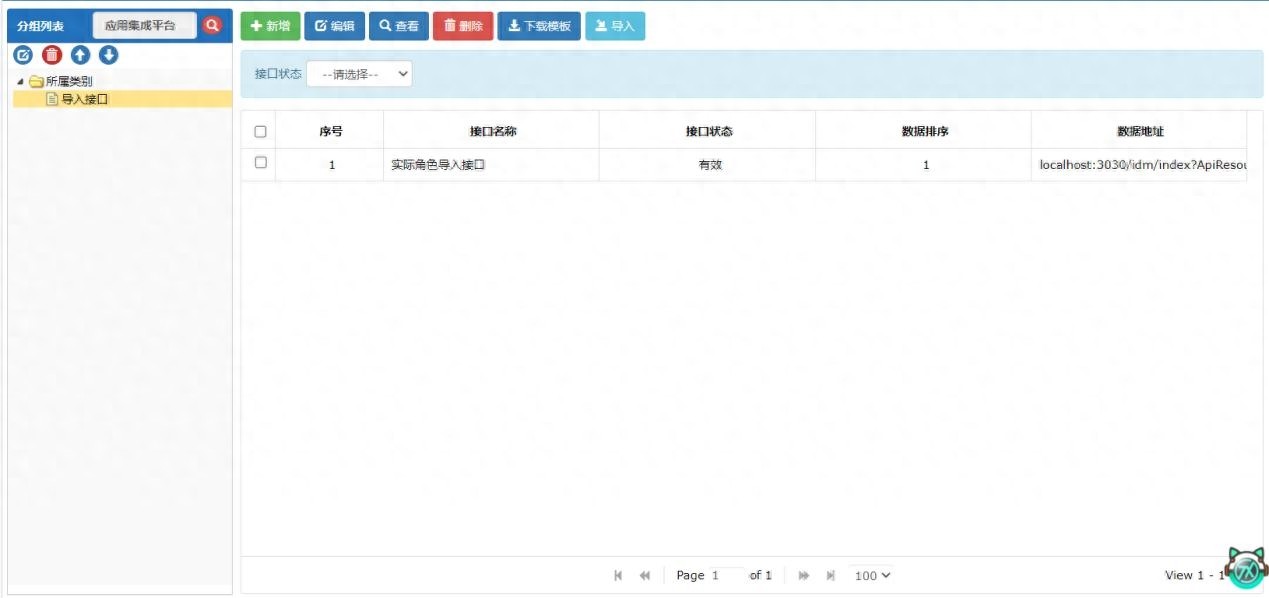Screen dimensions: 1269x598
Task: Click the 查看 button
Action: click(399, 26)
